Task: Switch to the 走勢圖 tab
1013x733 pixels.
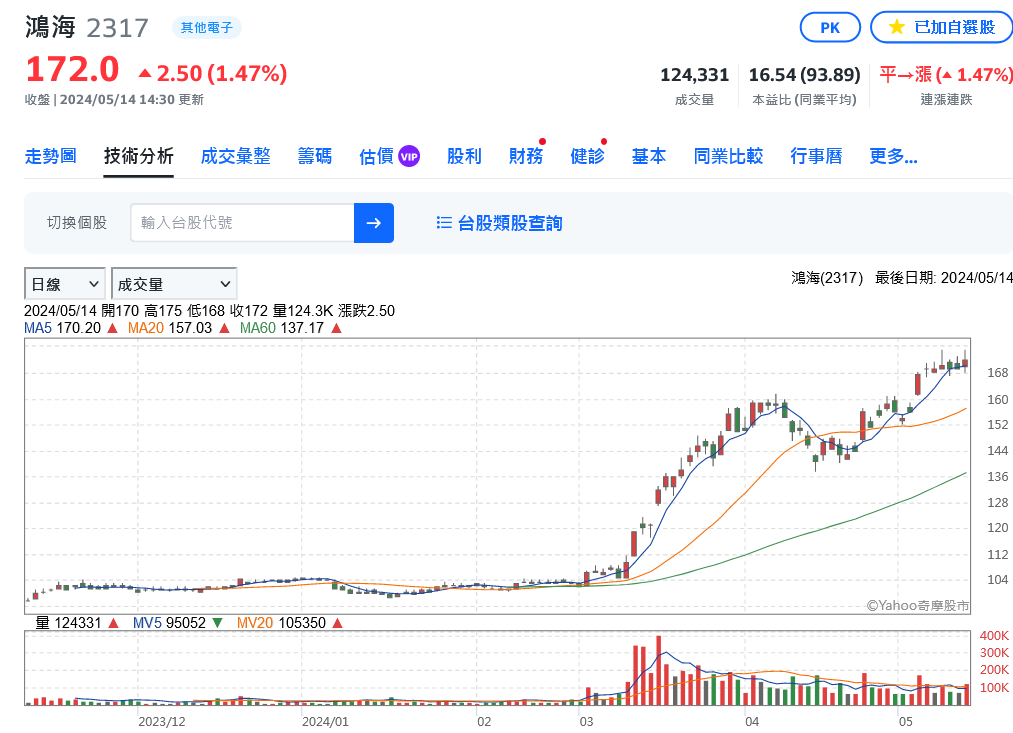Action: pyautogui.click(x=50, y=156)
